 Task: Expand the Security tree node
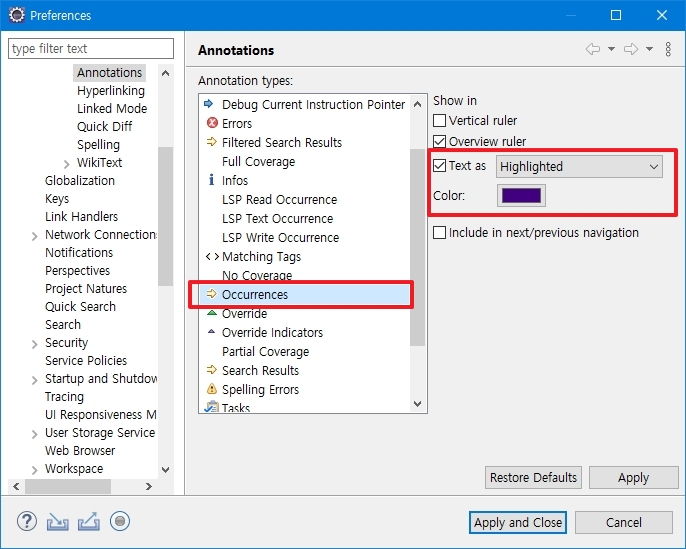coord(35,344)
